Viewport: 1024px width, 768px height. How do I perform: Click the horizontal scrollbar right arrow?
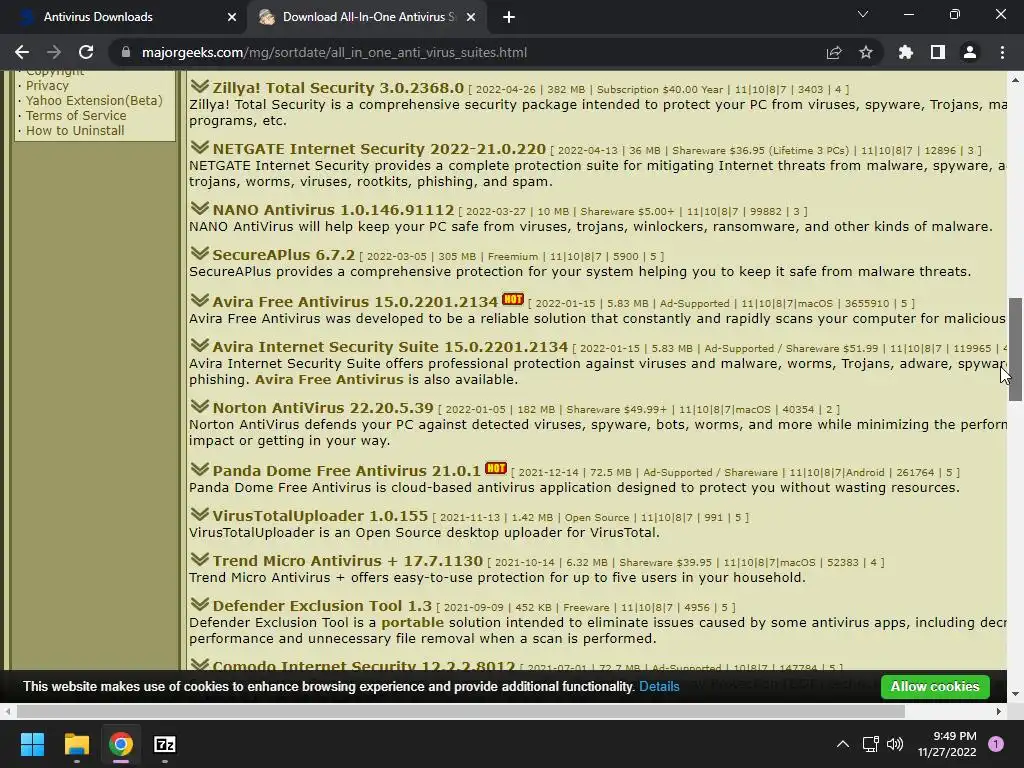pyautogui.click(x=999, y=711)
